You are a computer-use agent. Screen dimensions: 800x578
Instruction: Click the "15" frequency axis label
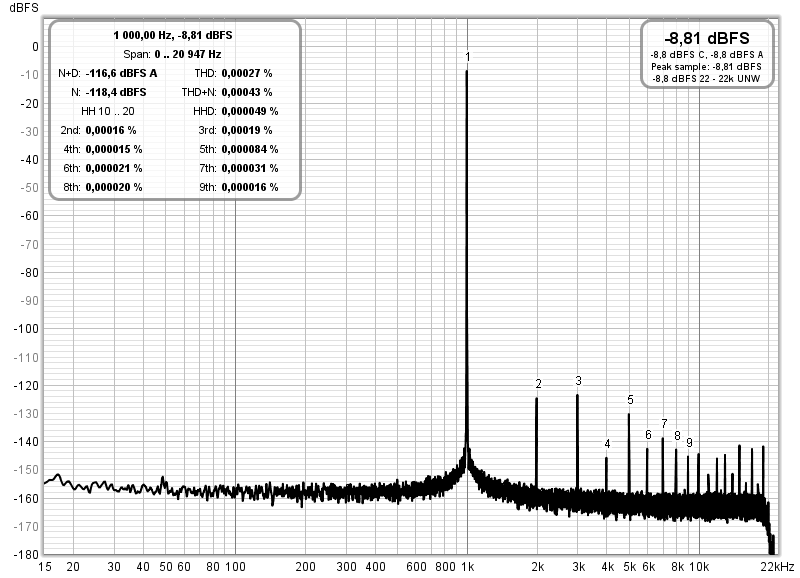(x=45, y=567)
